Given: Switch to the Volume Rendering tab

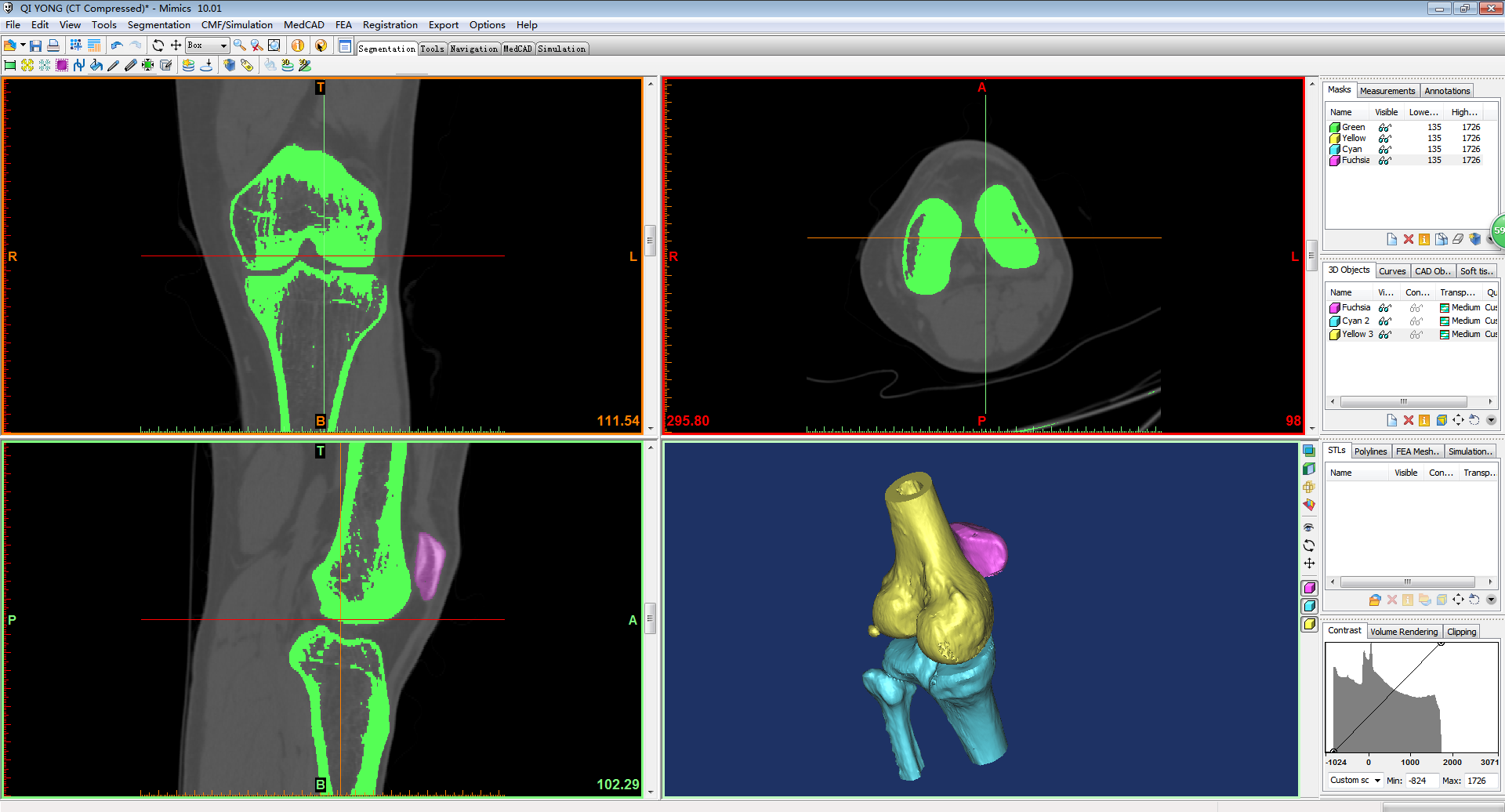Looking at the screenshot, I should pos(1403,632).
